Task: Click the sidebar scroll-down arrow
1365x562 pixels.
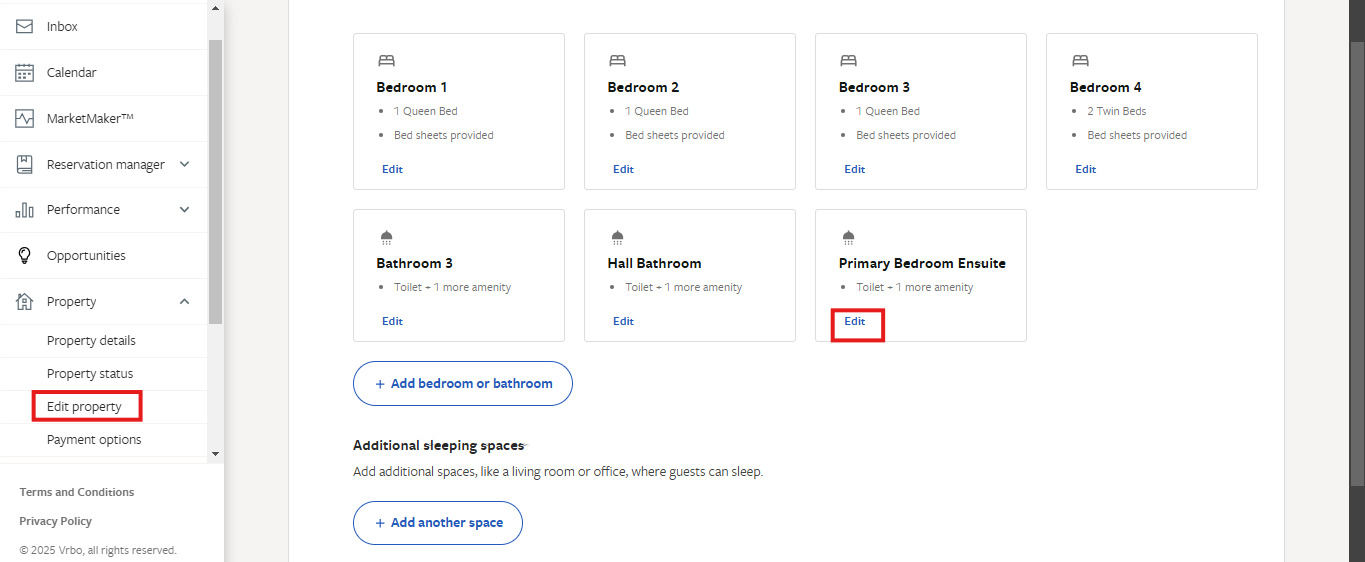Action: [215, 453]
